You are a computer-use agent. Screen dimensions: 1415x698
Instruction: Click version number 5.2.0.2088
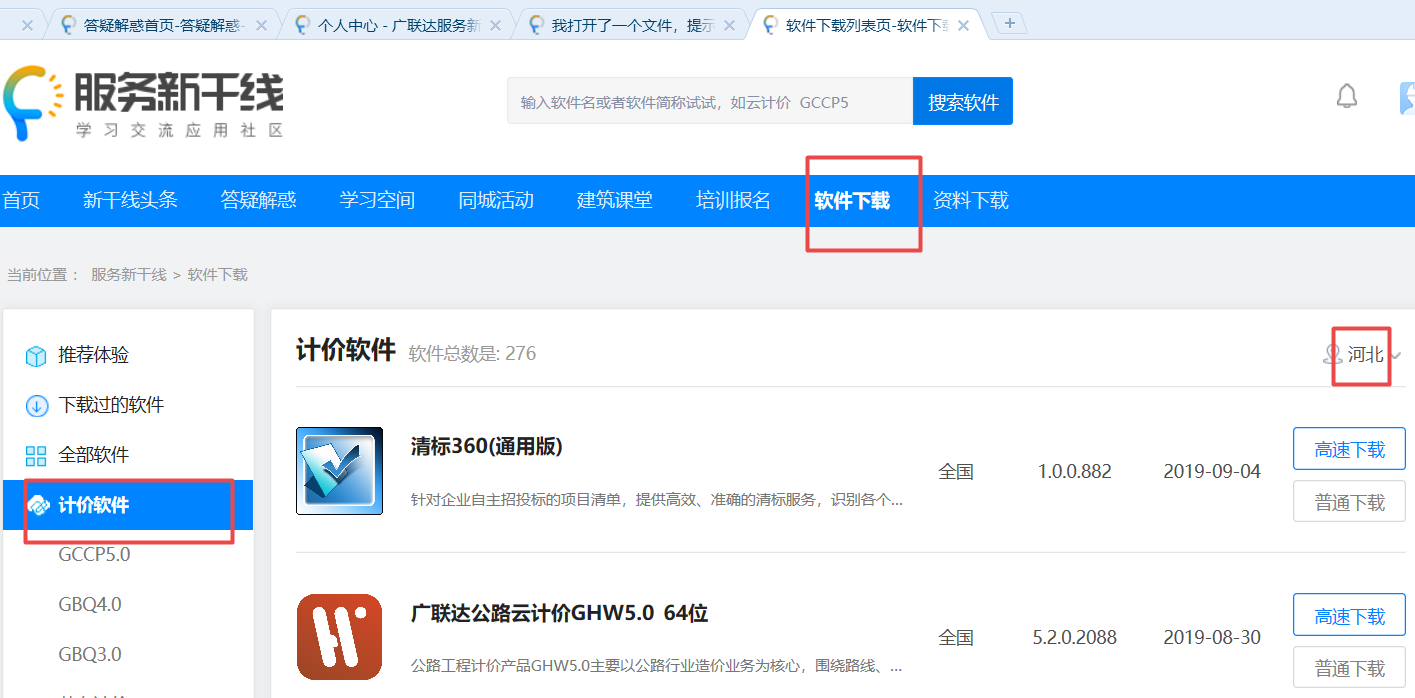(1075, 637)
